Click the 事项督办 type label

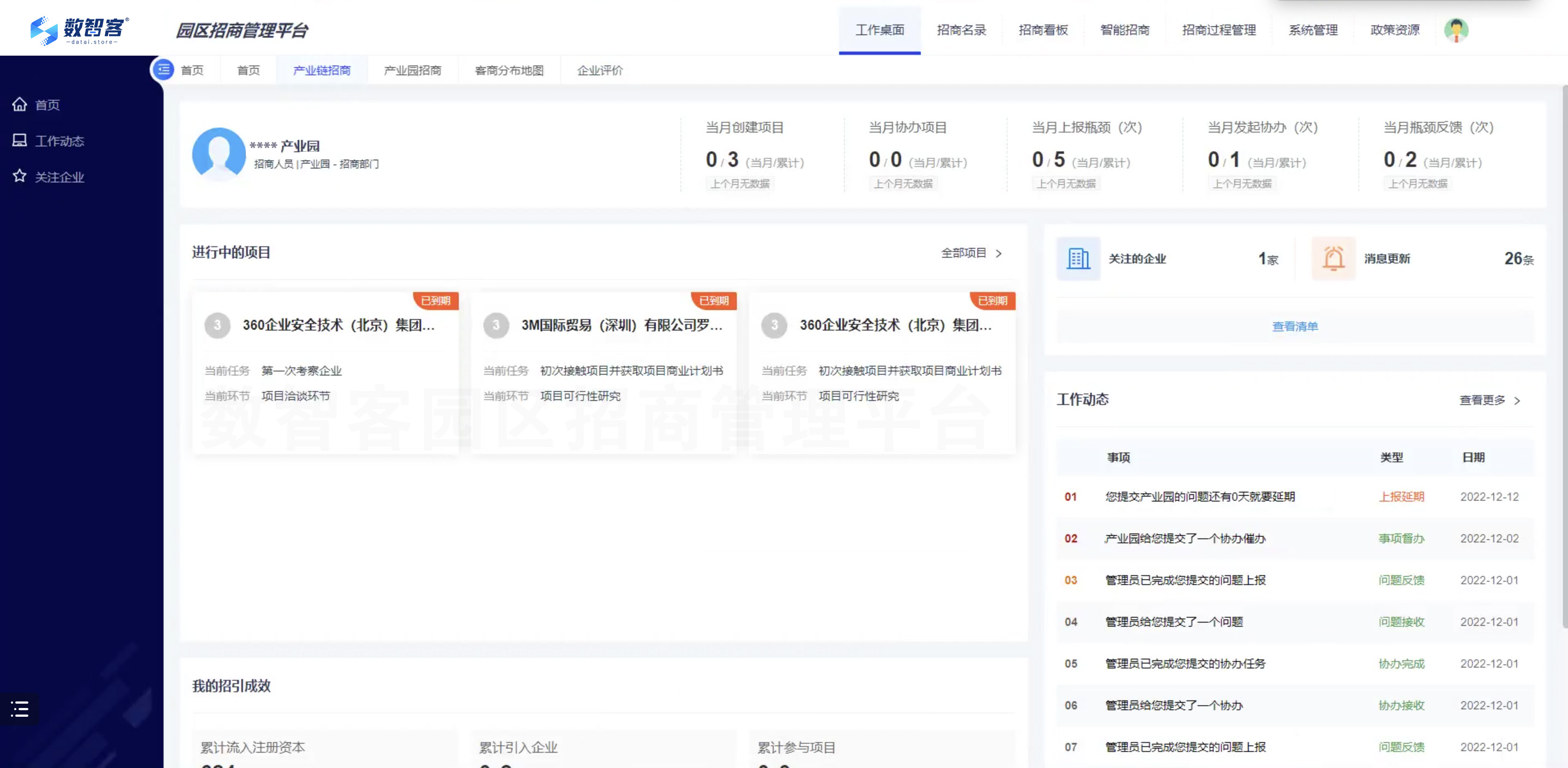point(1401,538)
